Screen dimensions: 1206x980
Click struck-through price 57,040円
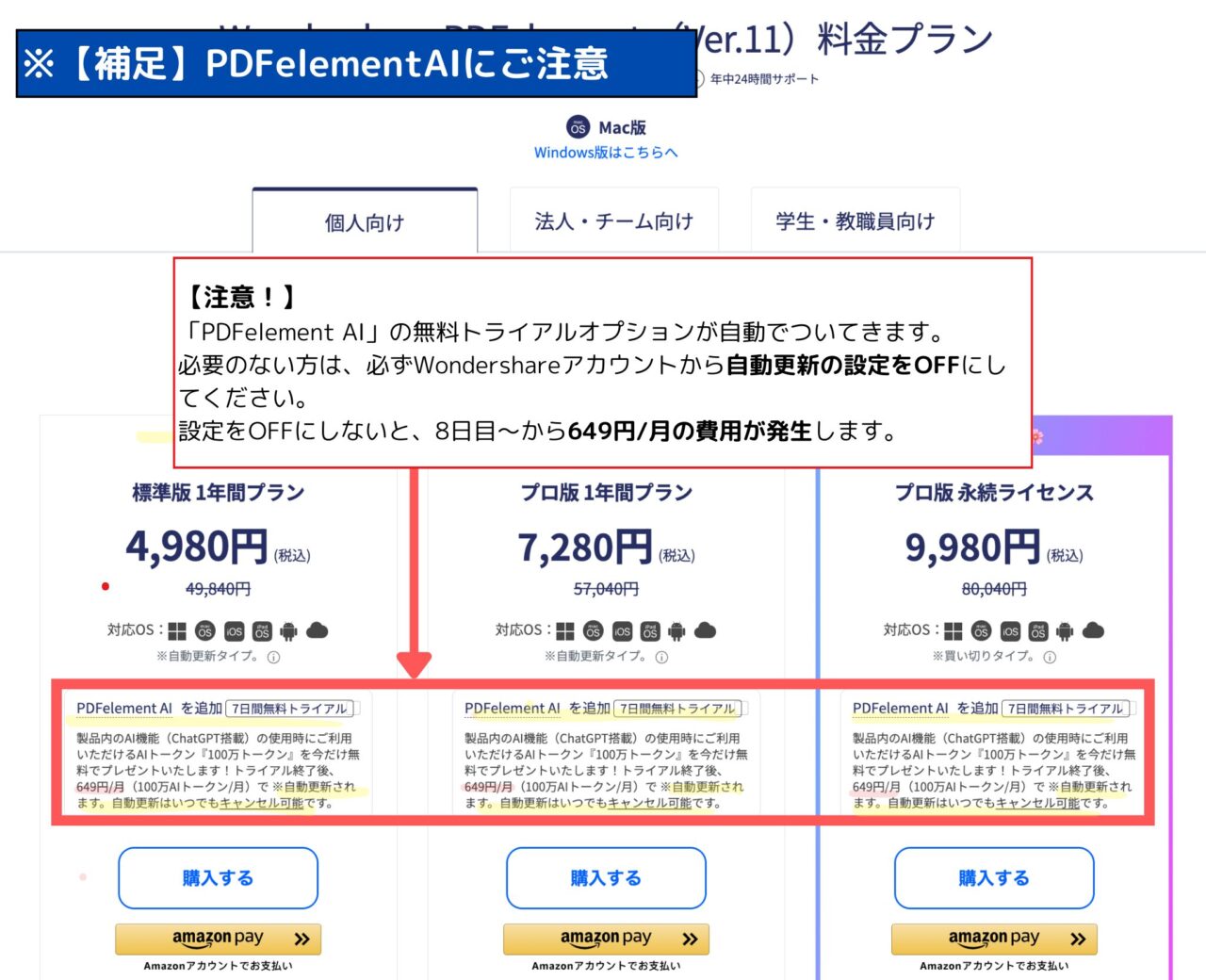[x=606, y=589]
